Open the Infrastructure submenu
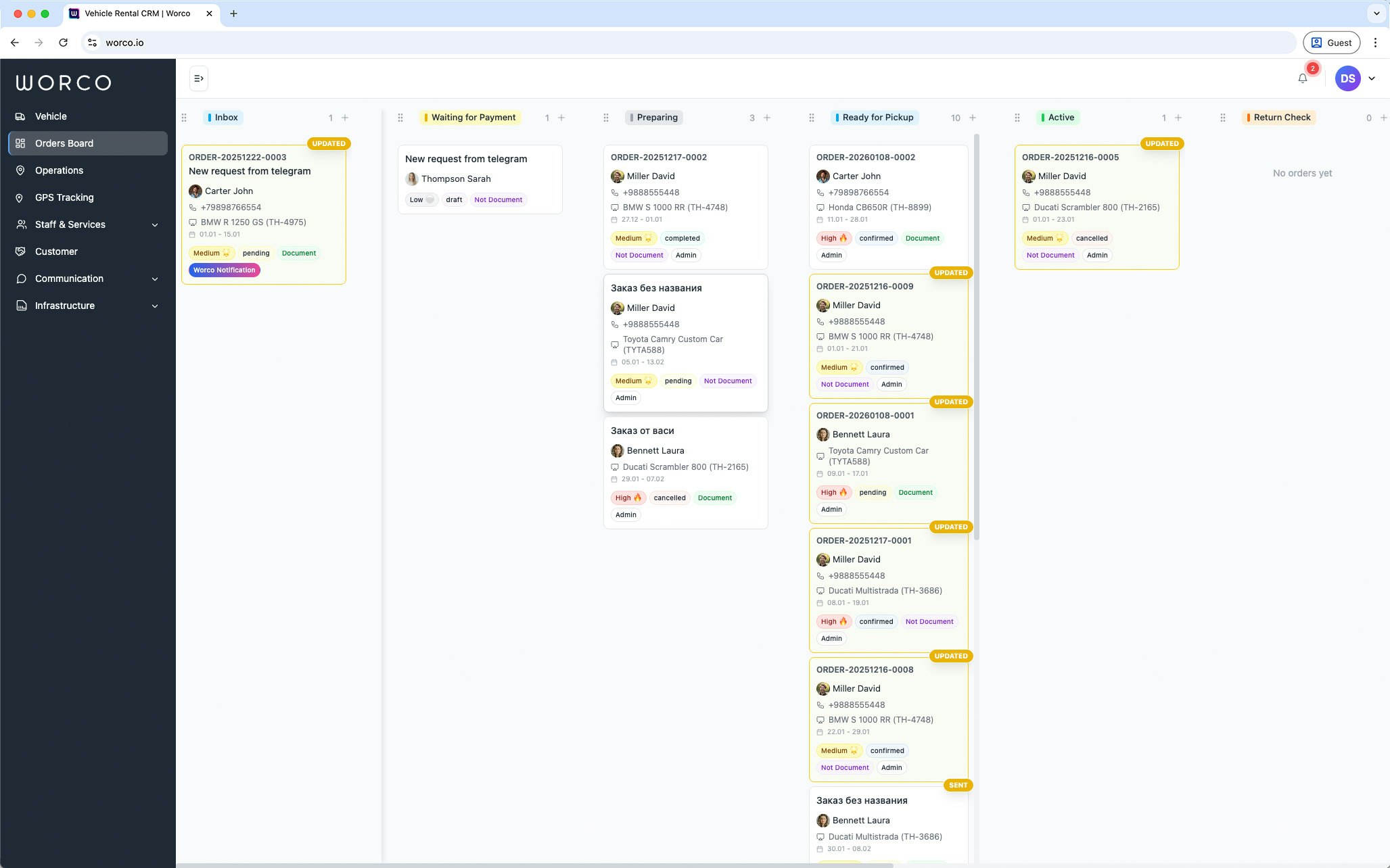This screenshot has height=868, width=1390. (x=64, y=305)
